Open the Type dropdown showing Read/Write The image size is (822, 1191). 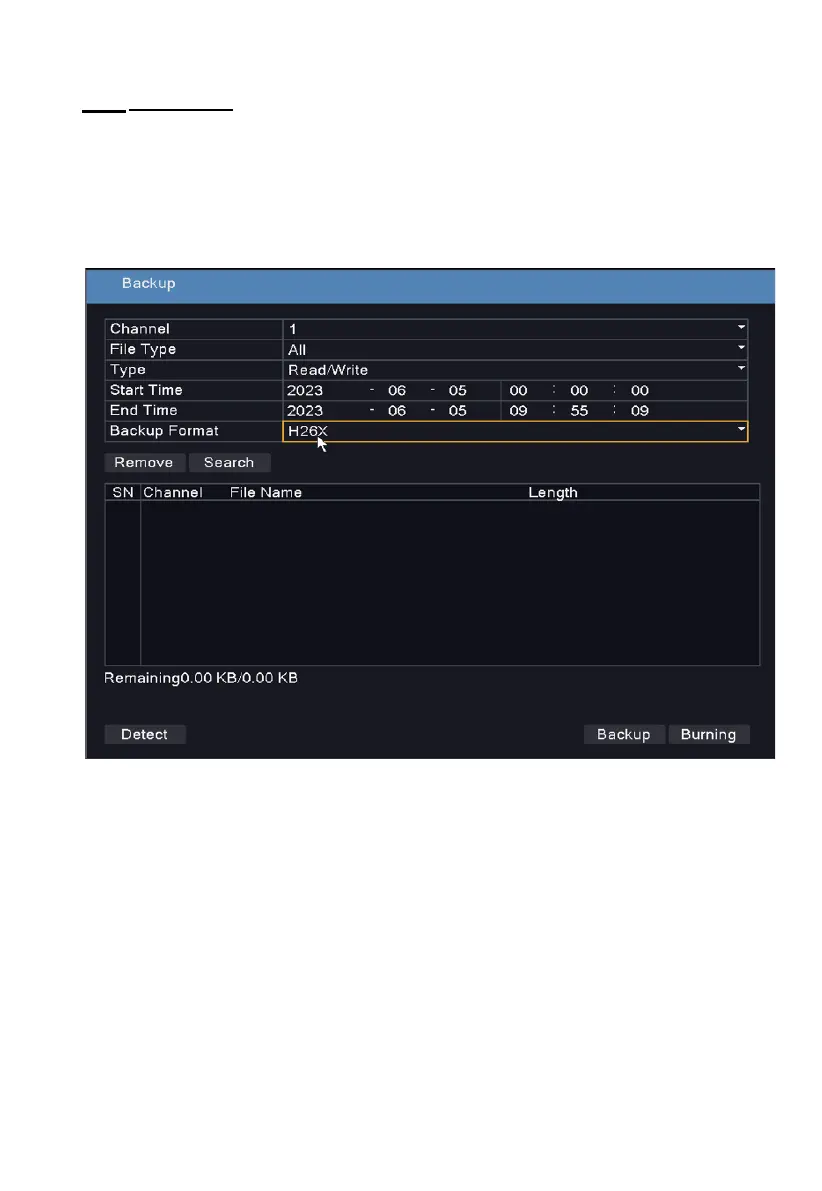(515, 370)
